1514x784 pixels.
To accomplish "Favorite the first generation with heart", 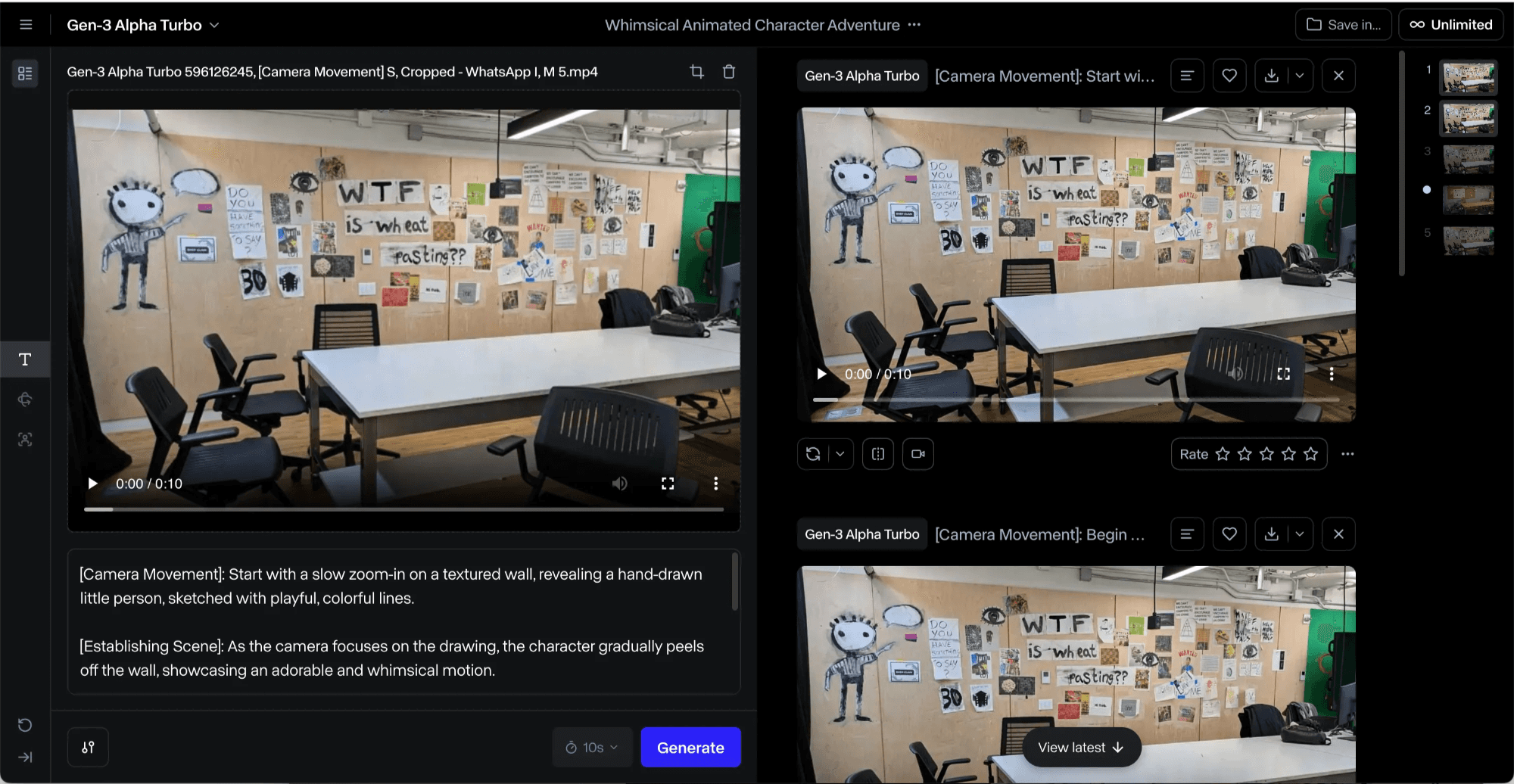I will 1229,76.
